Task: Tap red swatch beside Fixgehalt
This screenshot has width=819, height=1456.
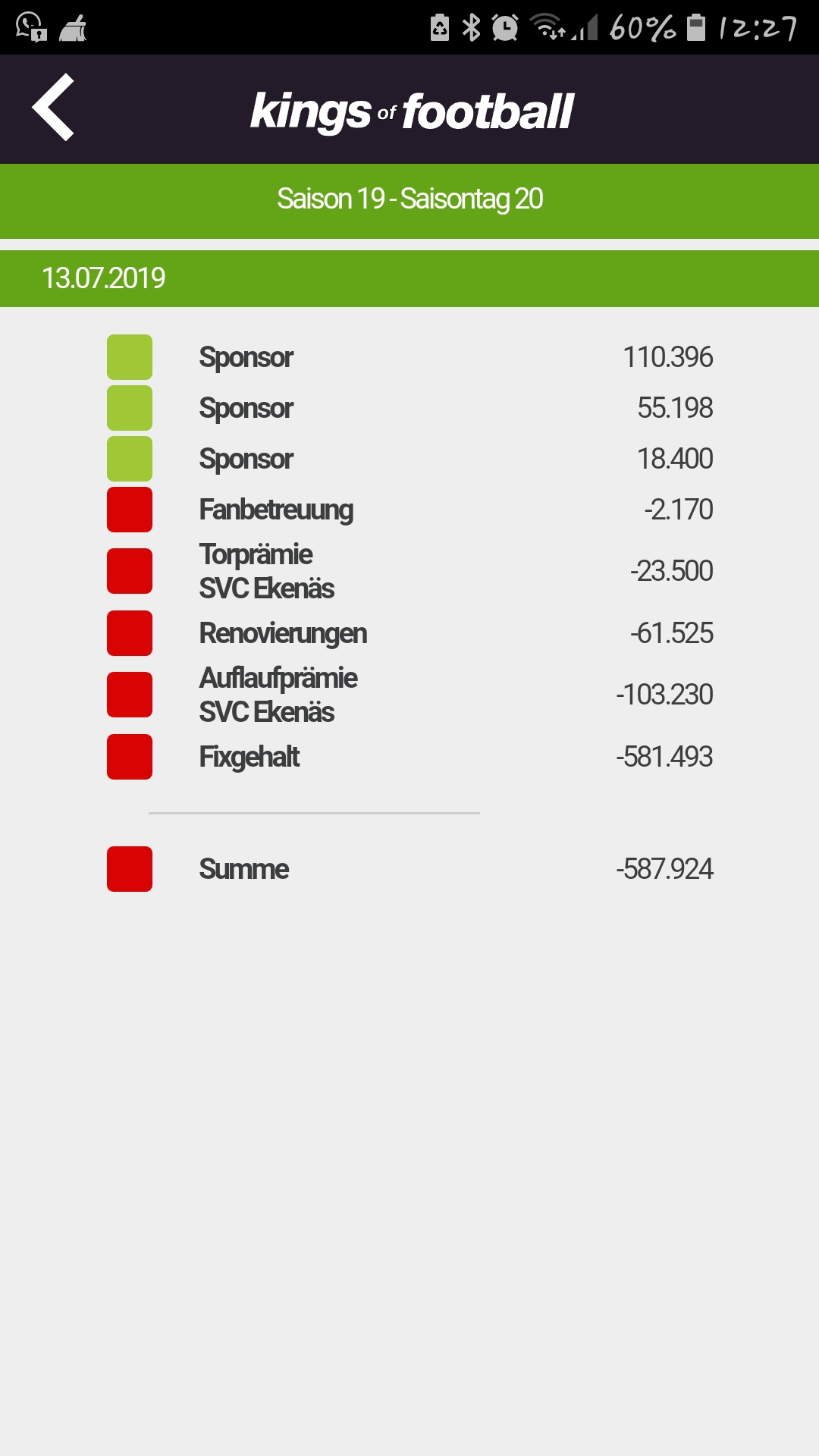Action: click(130, 757)
